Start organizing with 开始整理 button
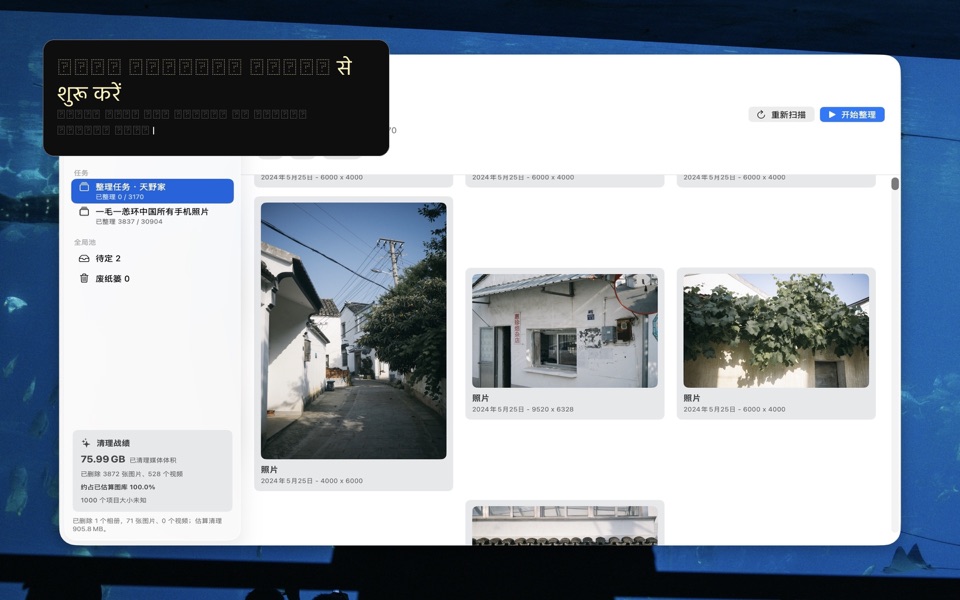This screenshot has width=960, height=600. pos(852,114)
